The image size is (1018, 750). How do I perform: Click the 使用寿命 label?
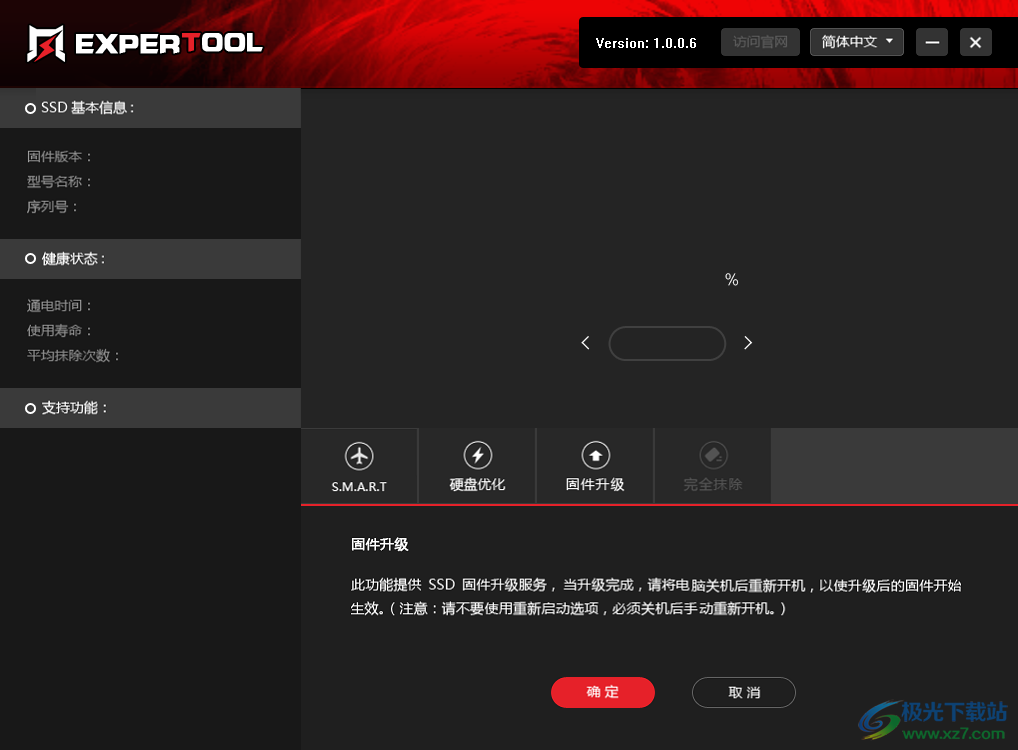(59, 331)
